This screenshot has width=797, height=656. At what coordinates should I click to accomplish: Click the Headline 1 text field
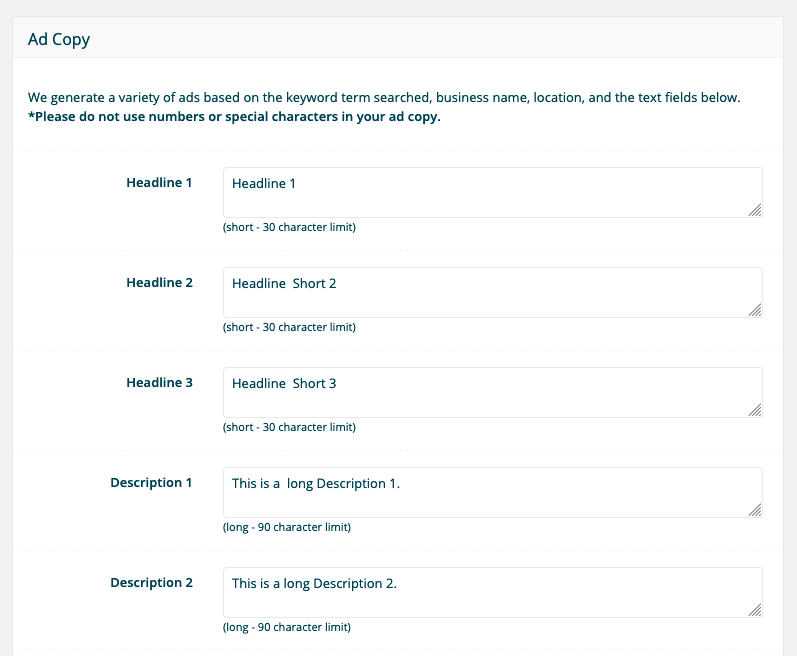click(490, 192)
